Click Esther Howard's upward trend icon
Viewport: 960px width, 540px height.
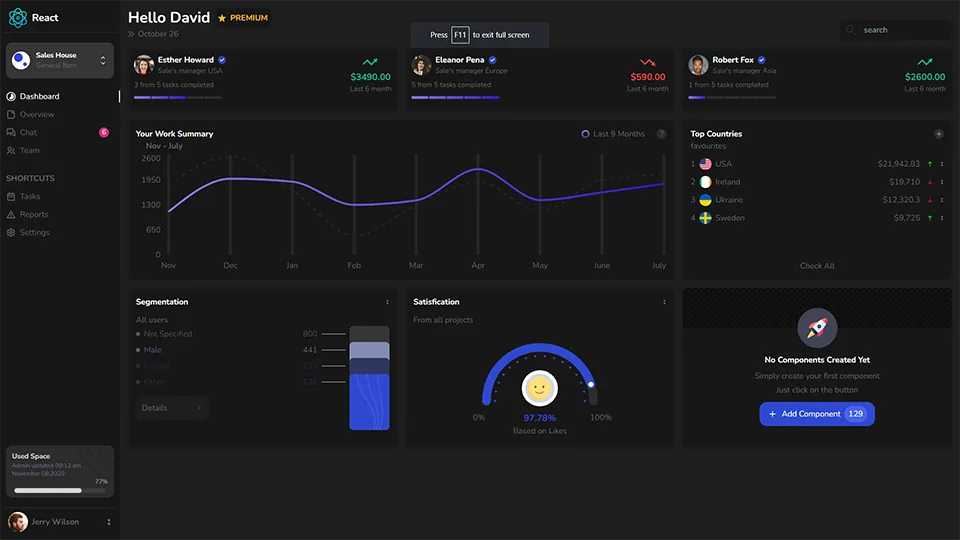tap(370, 62)
